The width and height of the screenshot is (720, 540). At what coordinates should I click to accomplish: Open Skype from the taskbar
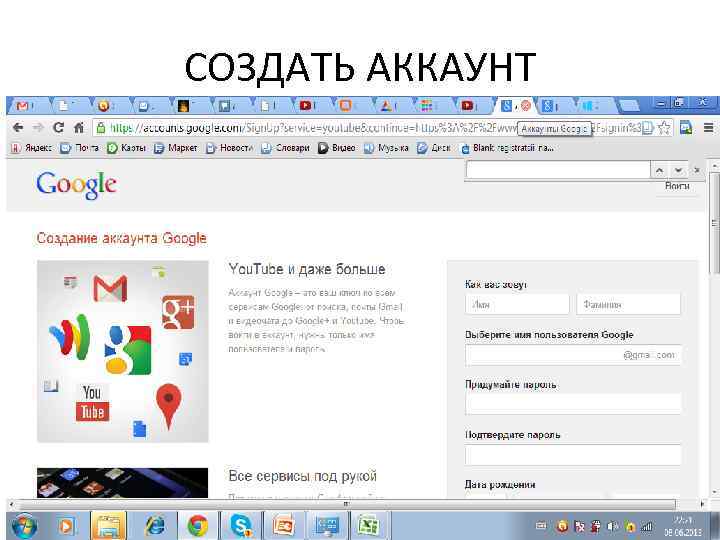click(241, 526)
